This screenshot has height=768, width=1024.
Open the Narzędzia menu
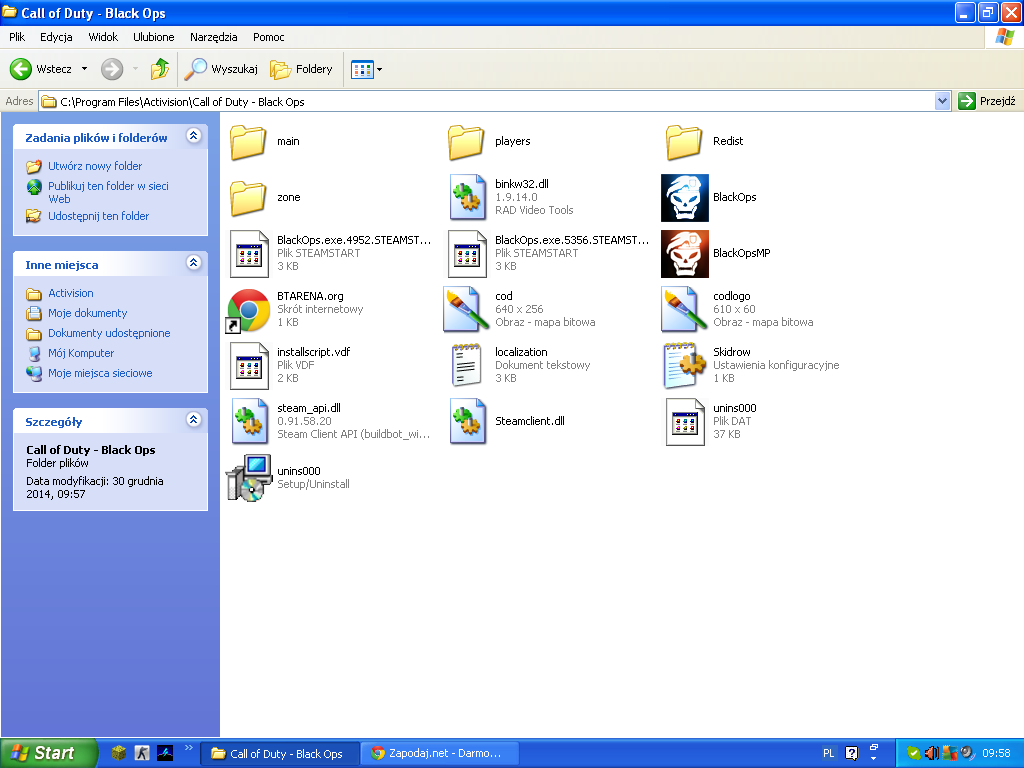214,37
